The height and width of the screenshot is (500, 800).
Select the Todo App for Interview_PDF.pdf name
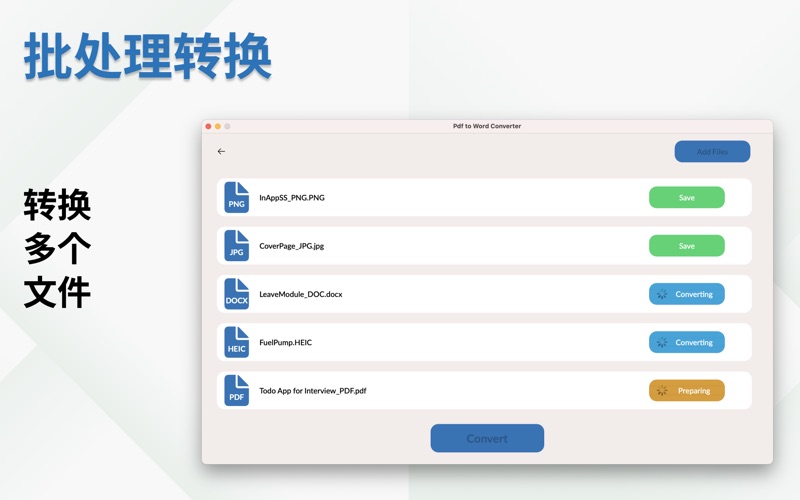313,391
